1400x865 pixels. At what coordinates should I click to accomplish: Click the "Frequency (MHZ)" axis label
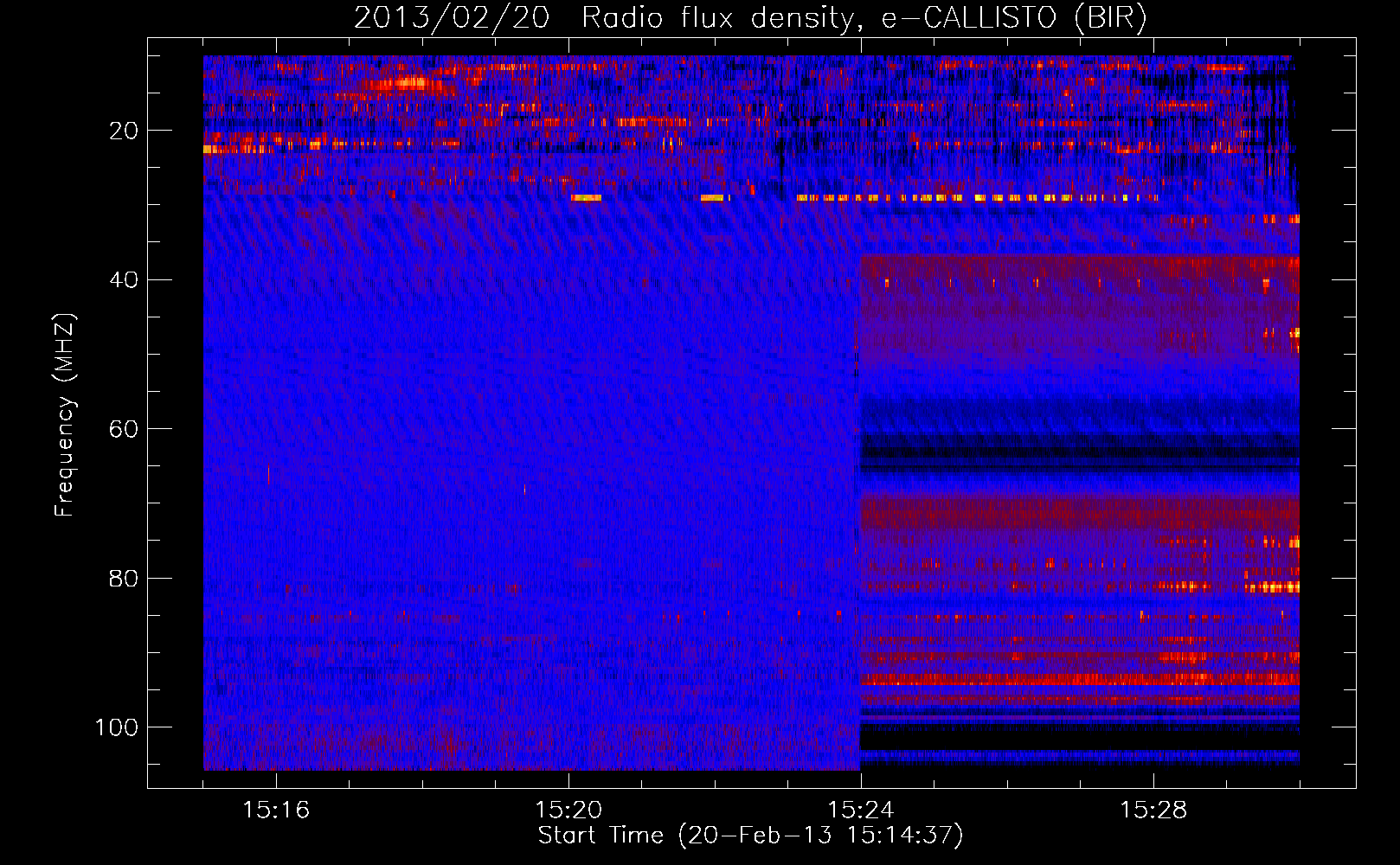(x=65, y=415)
